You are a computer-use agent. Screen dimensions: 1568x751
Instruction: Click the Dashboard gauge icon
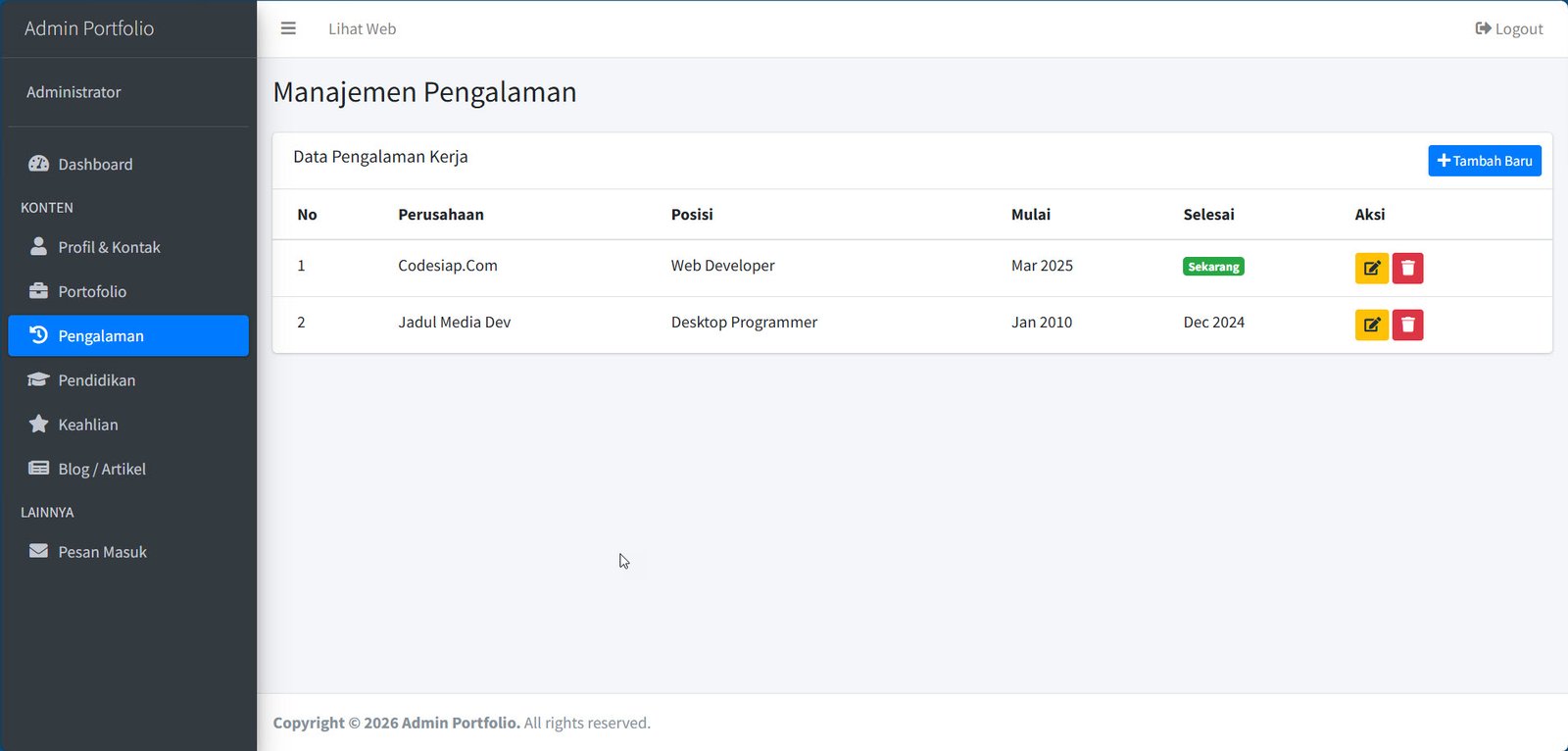point(38,164)
